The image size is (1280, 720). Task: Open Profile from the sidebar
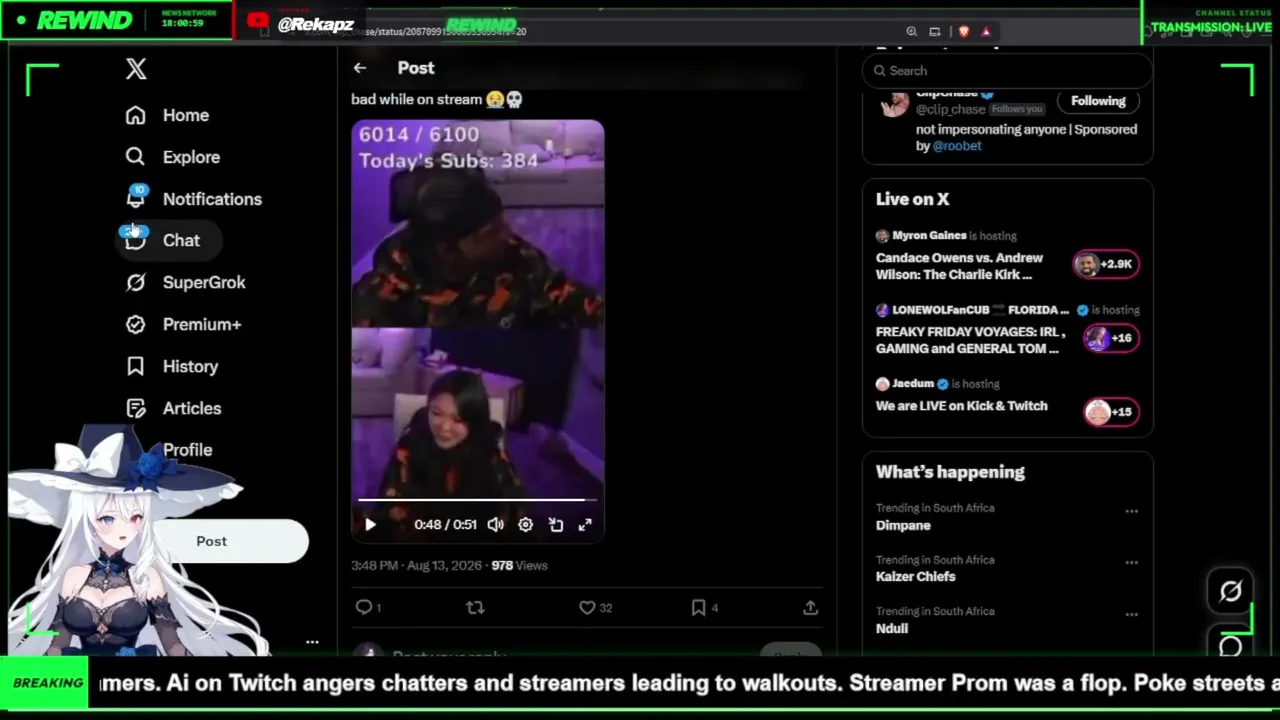click(x=187, y=450)
